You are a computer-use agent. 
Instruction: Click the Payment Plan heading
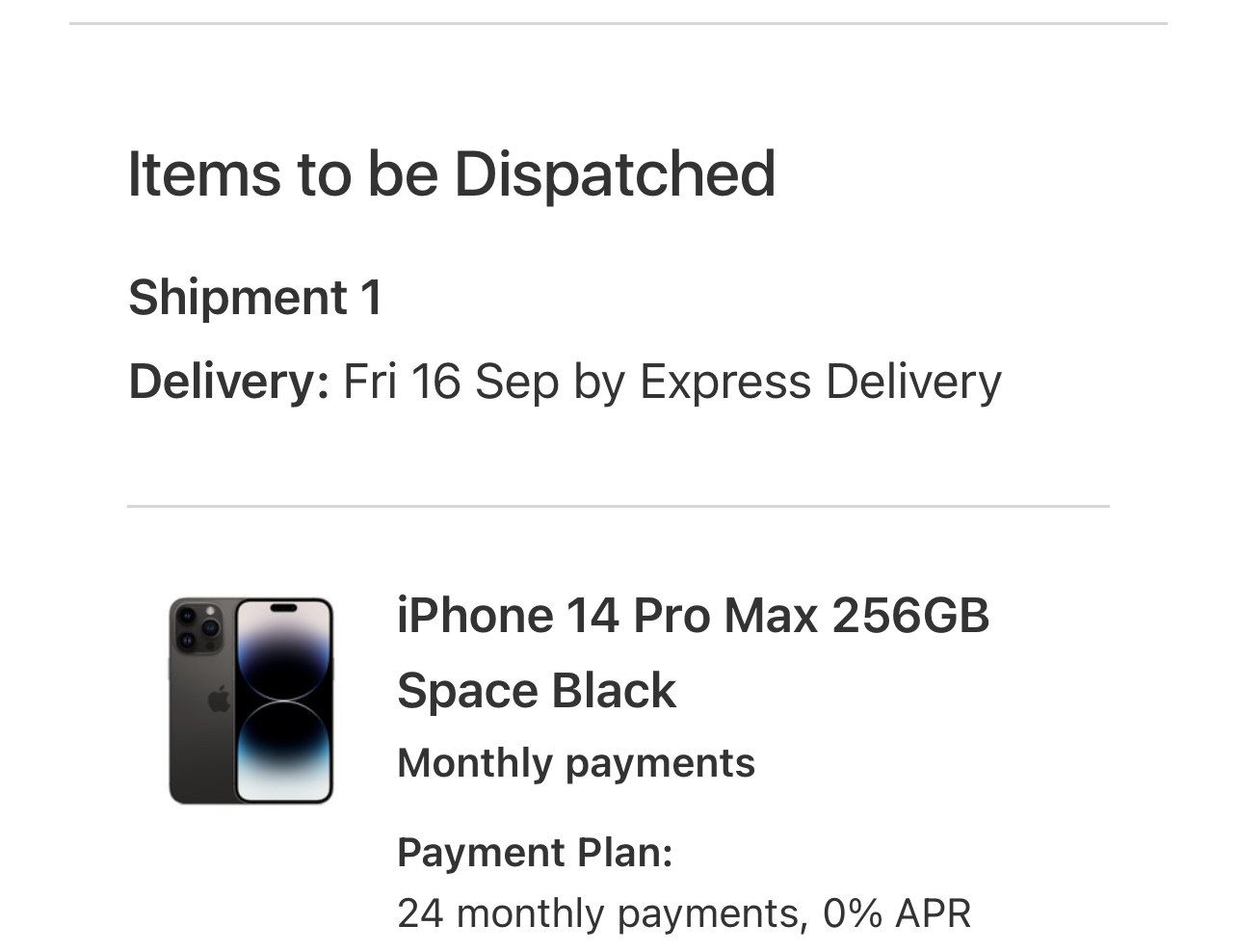(x=535, y=853)
